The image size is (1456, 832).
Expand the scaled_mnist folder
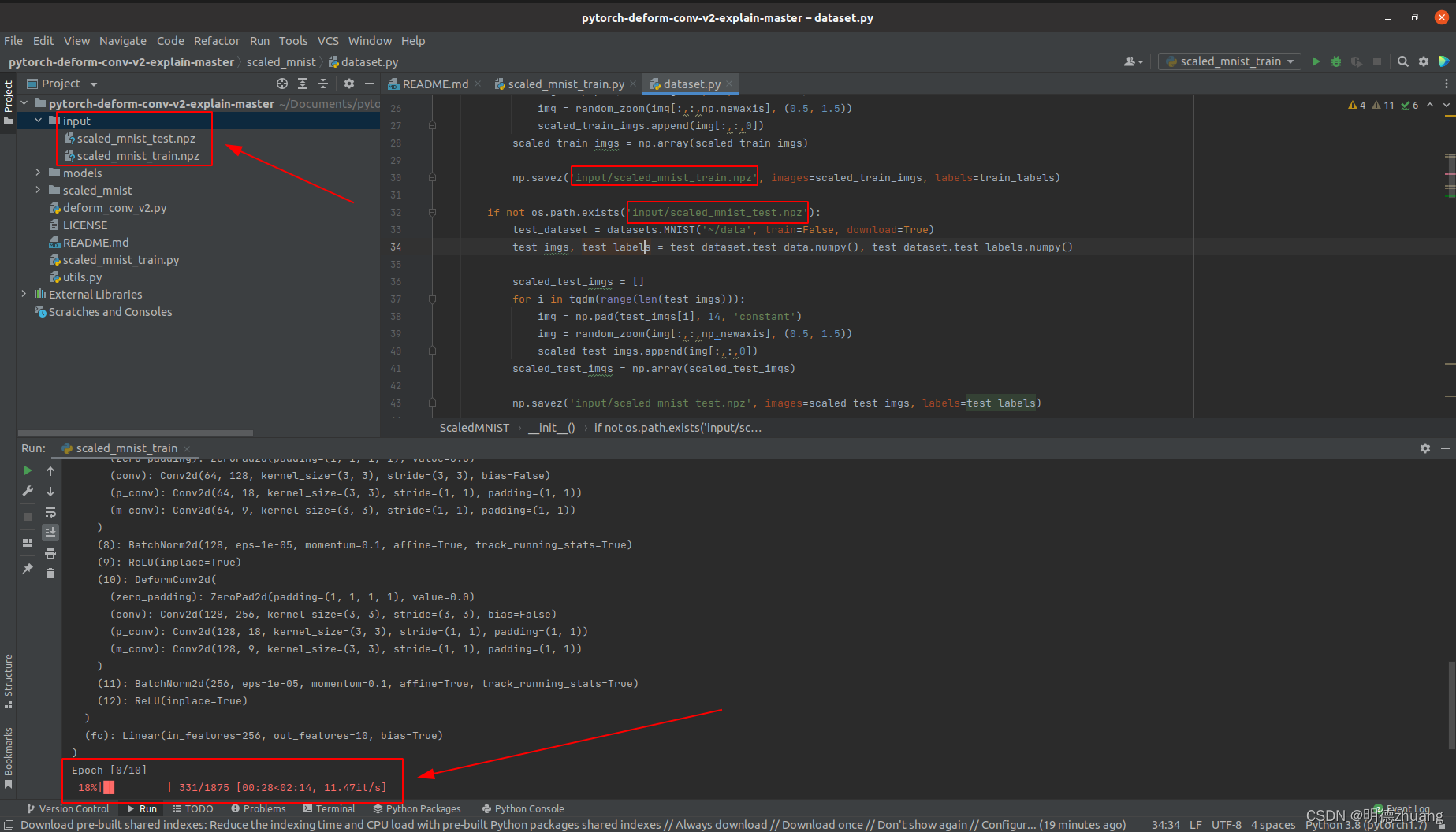coord(39,190)
